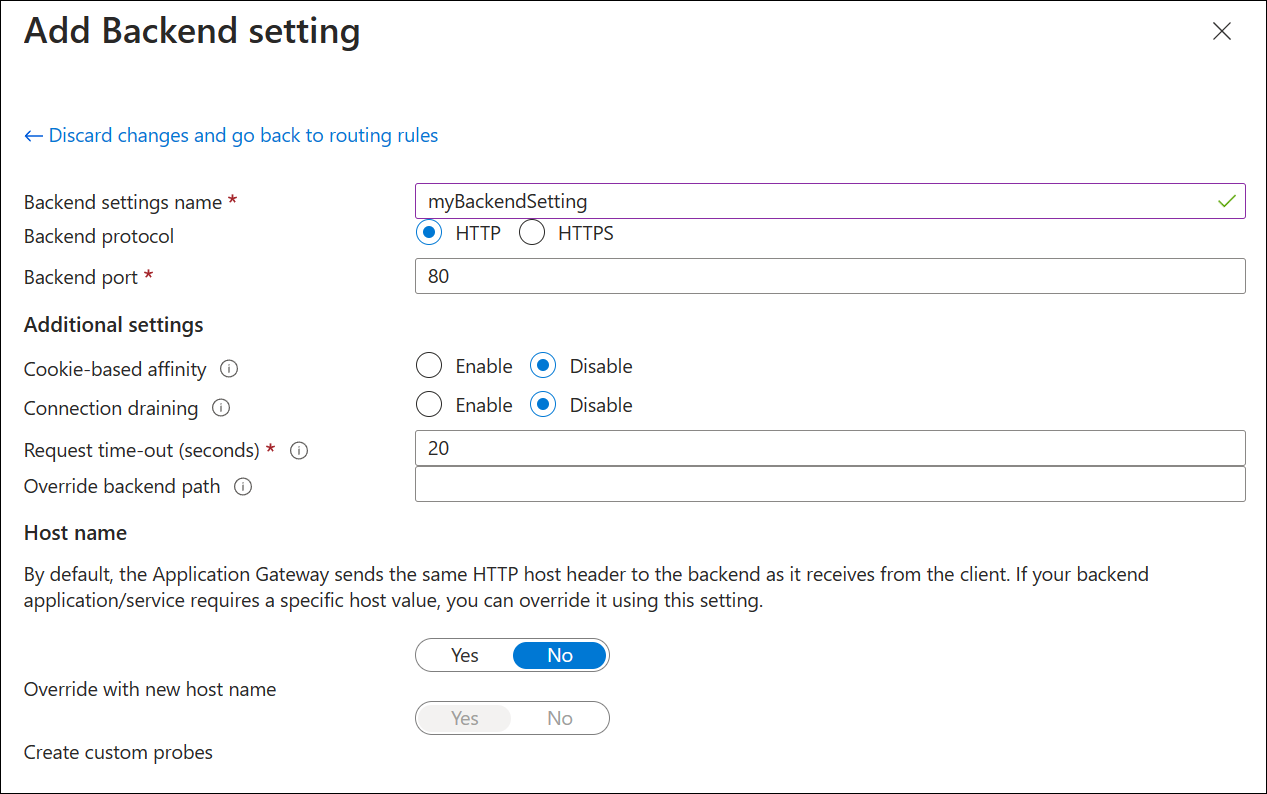Click the info icon for Override backend path
The width and height of the screenshot is (1267, 794).
[x=242, y=487]
